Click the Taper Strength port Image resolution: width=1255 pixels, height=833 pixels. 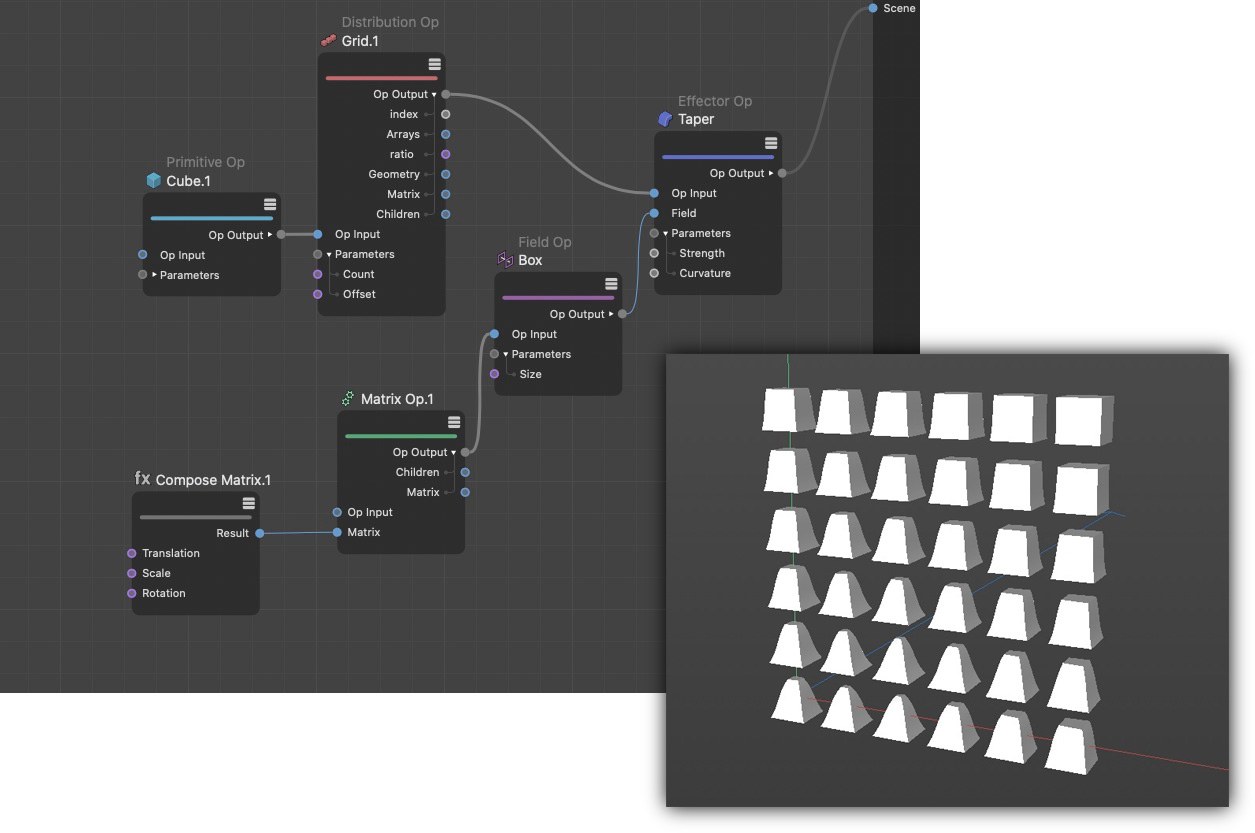coord(654,253)
